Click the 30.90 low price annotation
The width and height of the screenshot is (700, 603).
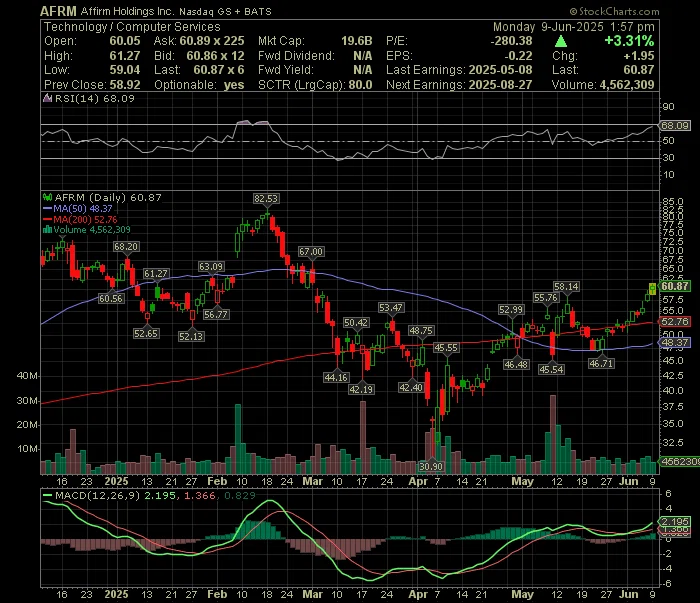click(x=431, y=467)
